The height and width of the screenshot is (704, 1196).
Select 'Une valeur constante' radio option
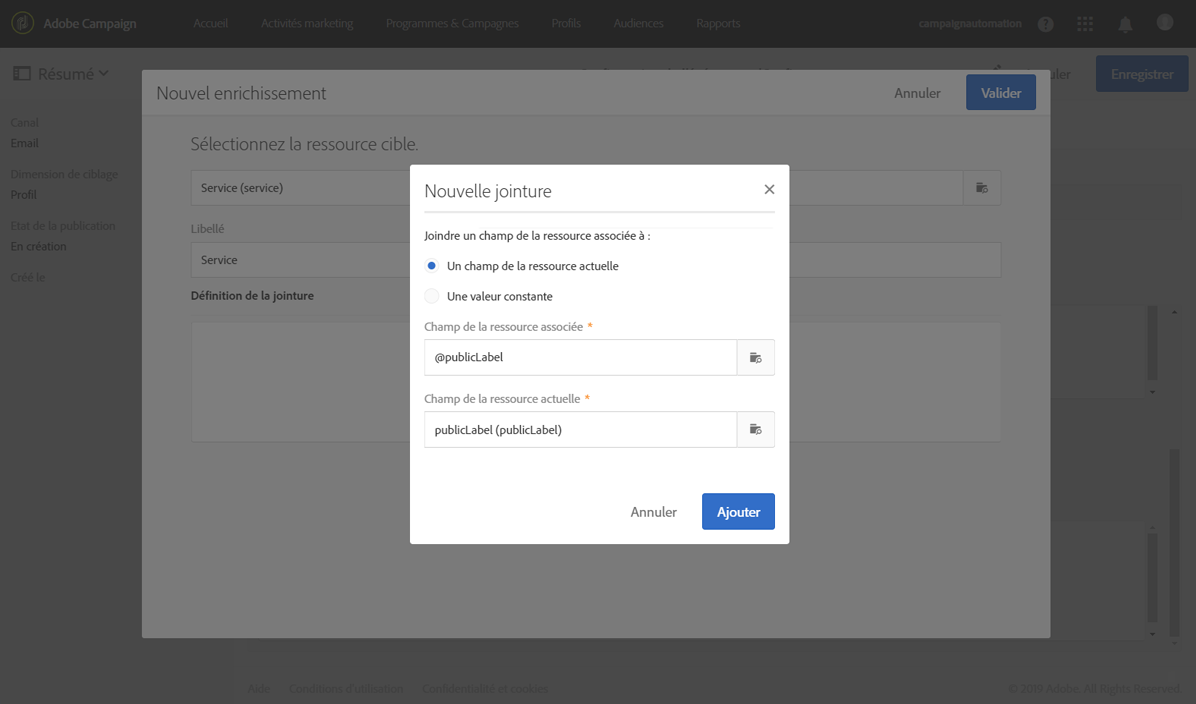click(x=432, y=296)
